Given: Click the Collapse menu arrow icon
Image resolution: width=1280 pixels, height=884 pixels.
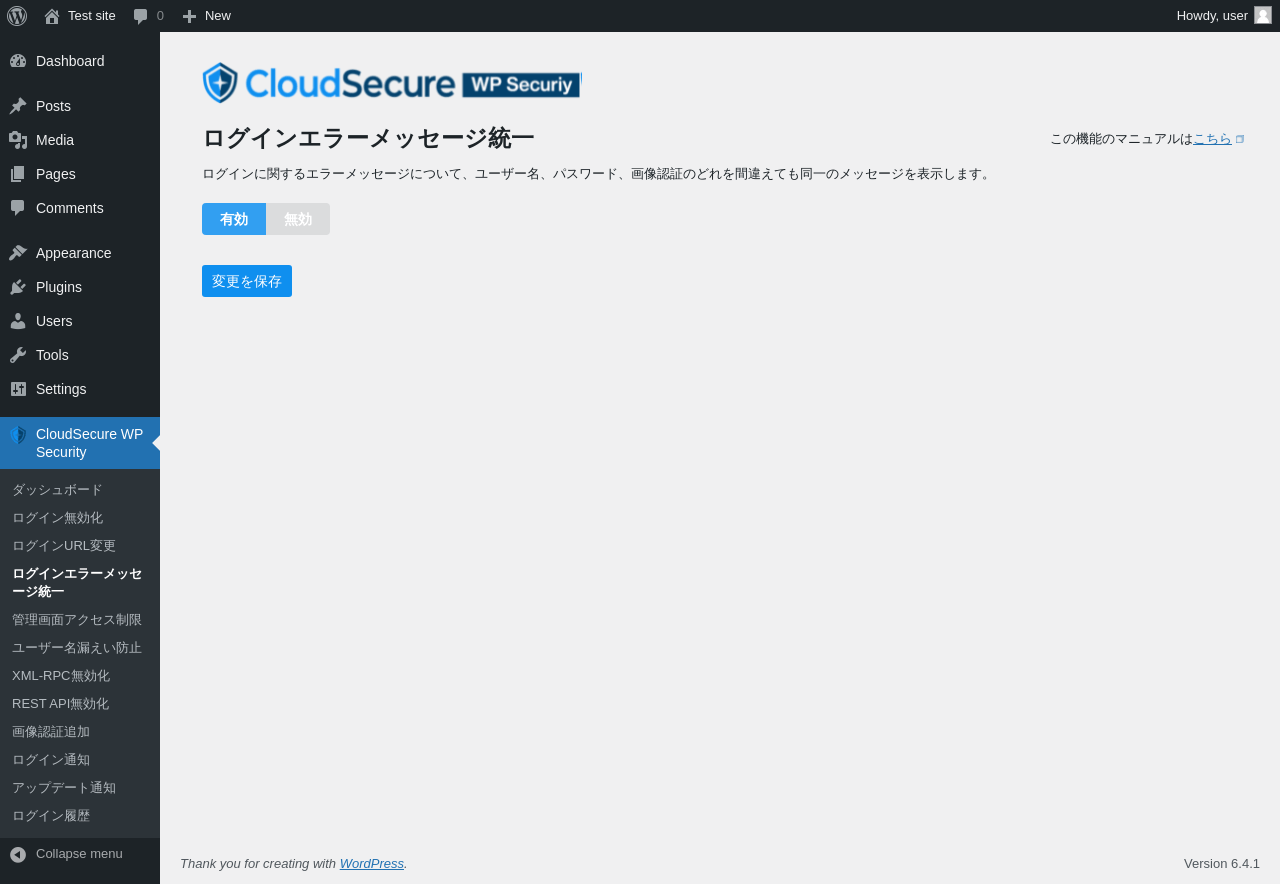Looking at the screenshot, I should coord(18,855).
